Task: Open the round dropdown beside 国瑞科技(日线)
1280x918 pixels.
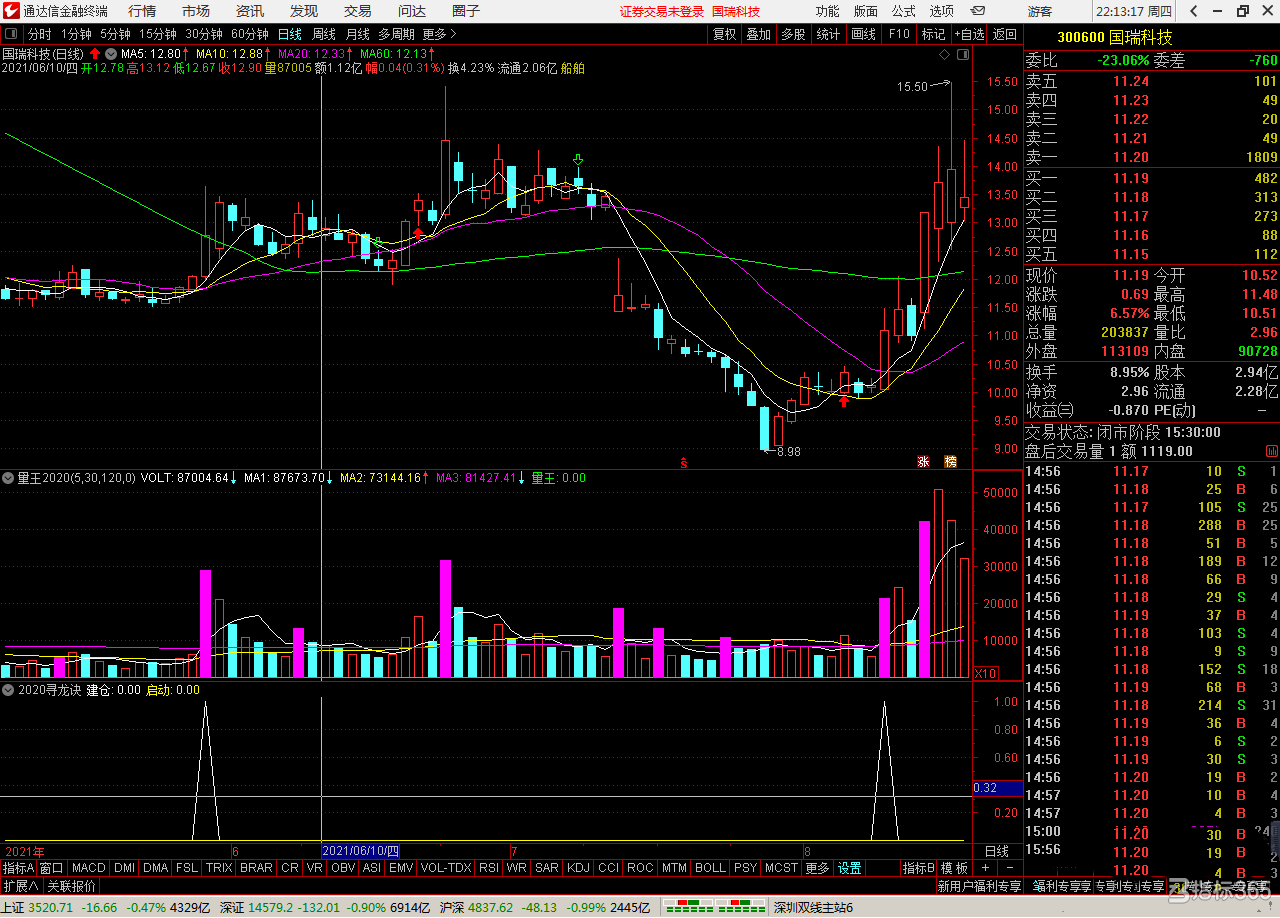Action: [110, 53]
